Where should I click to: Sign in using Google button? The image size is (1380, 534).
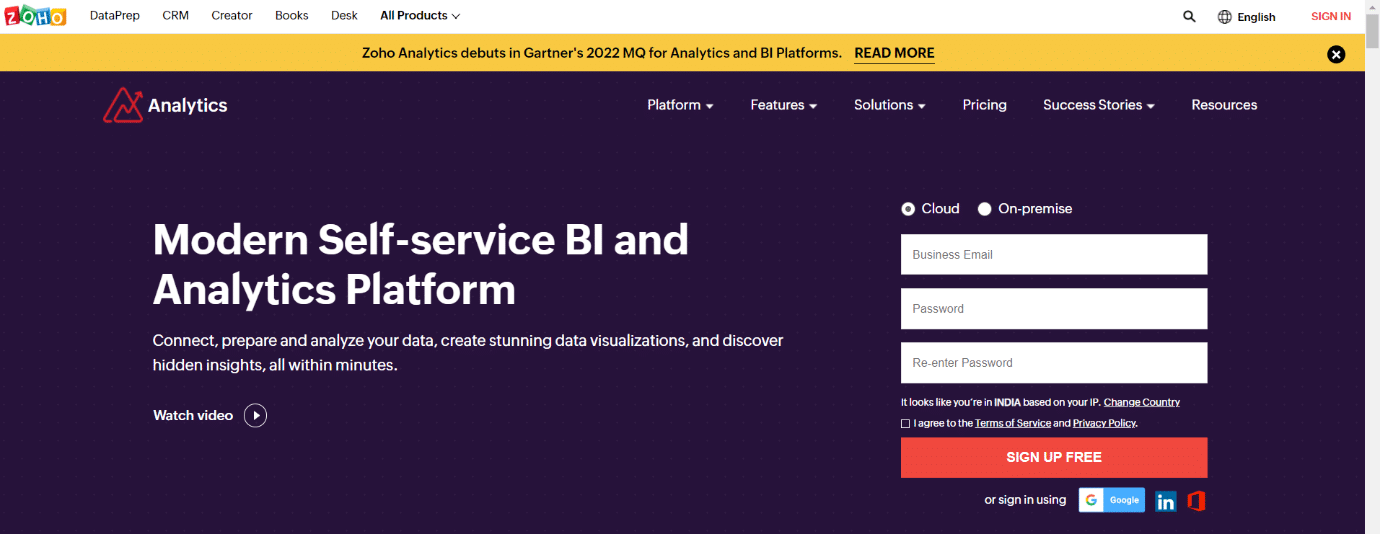[1112, 500]
